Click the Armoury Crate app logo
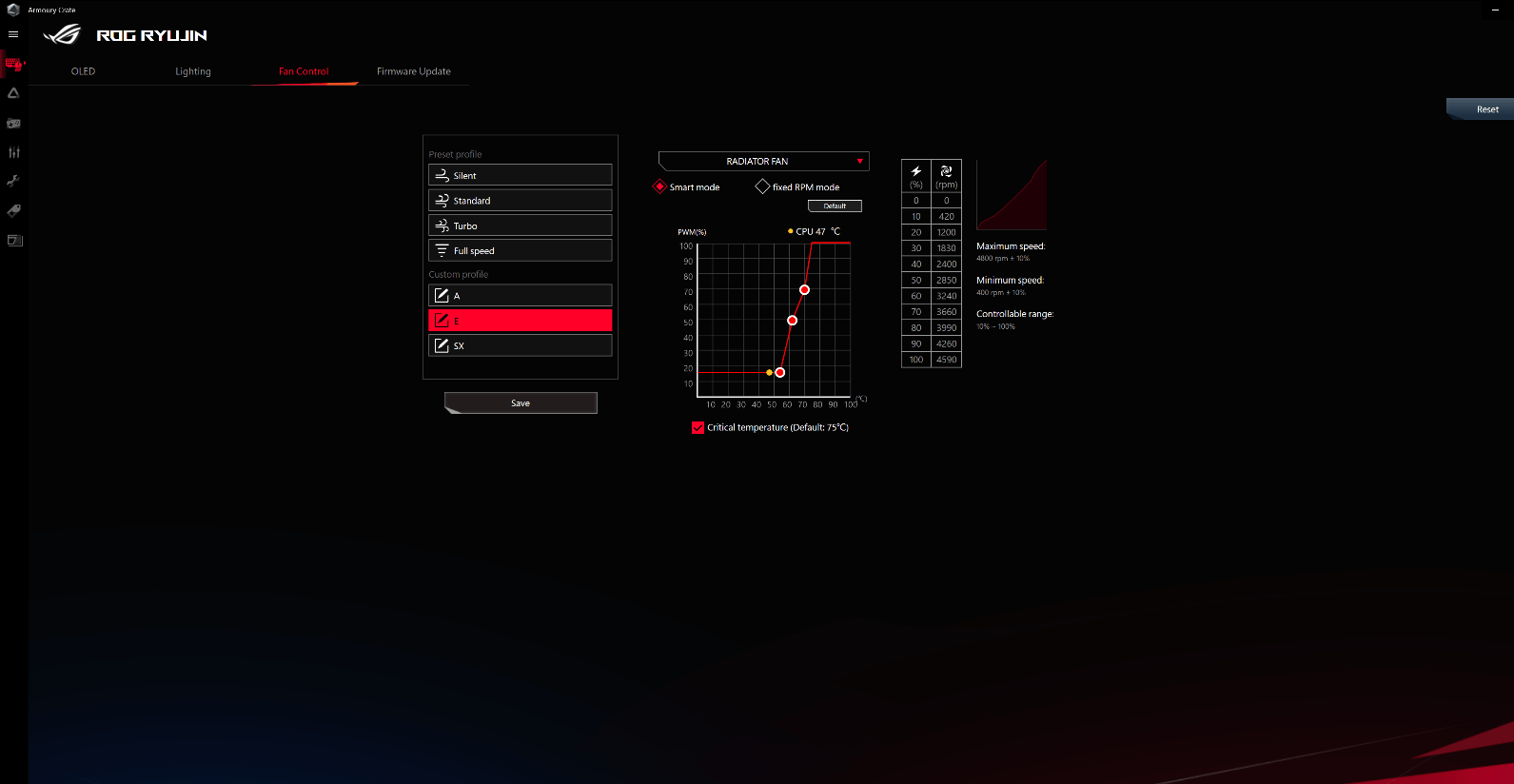Viewport: 1514px width, 784px height. 13,10
